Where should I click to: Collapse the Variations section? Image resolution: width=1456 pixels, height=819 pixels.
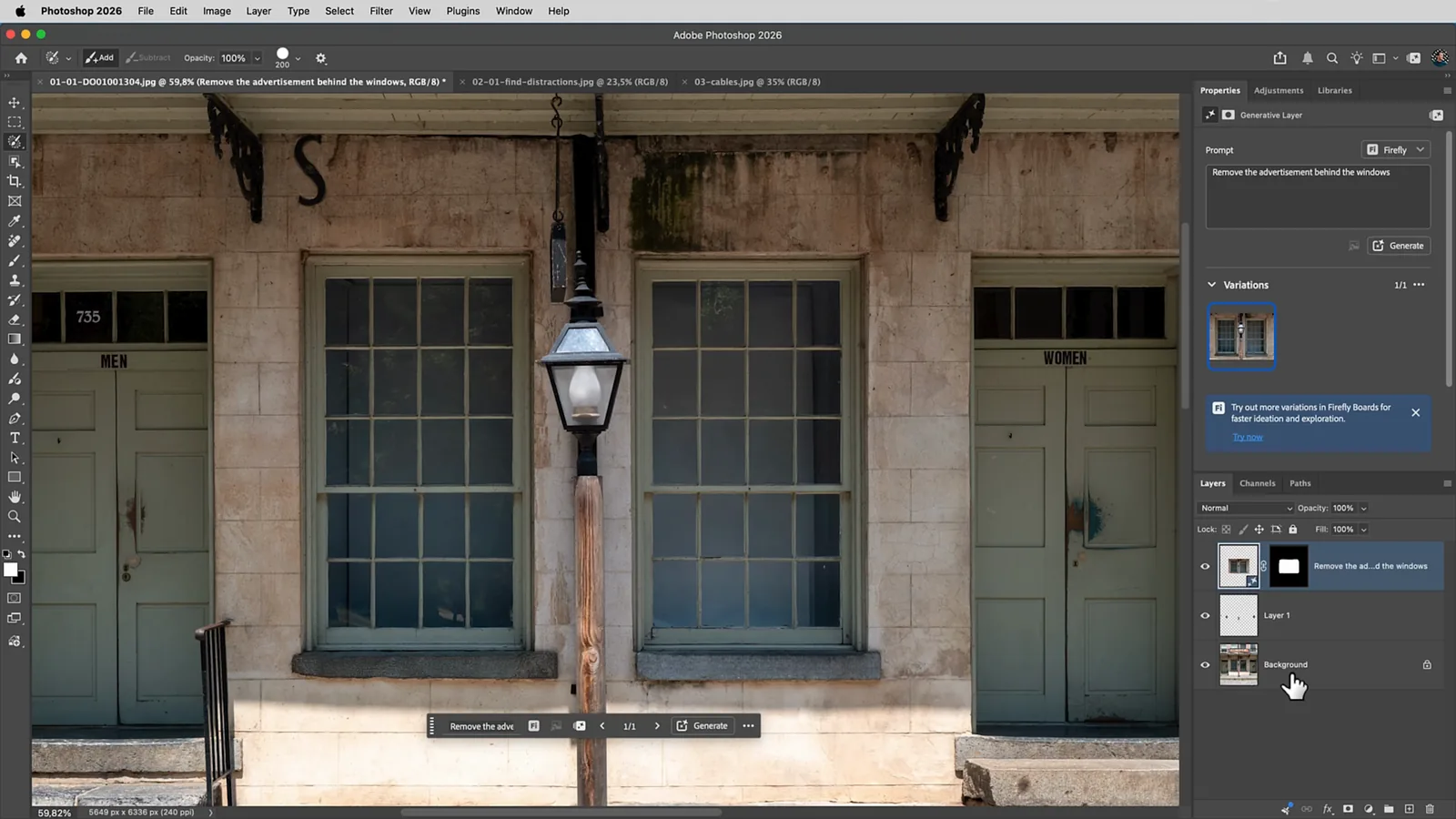(1212, 285)
